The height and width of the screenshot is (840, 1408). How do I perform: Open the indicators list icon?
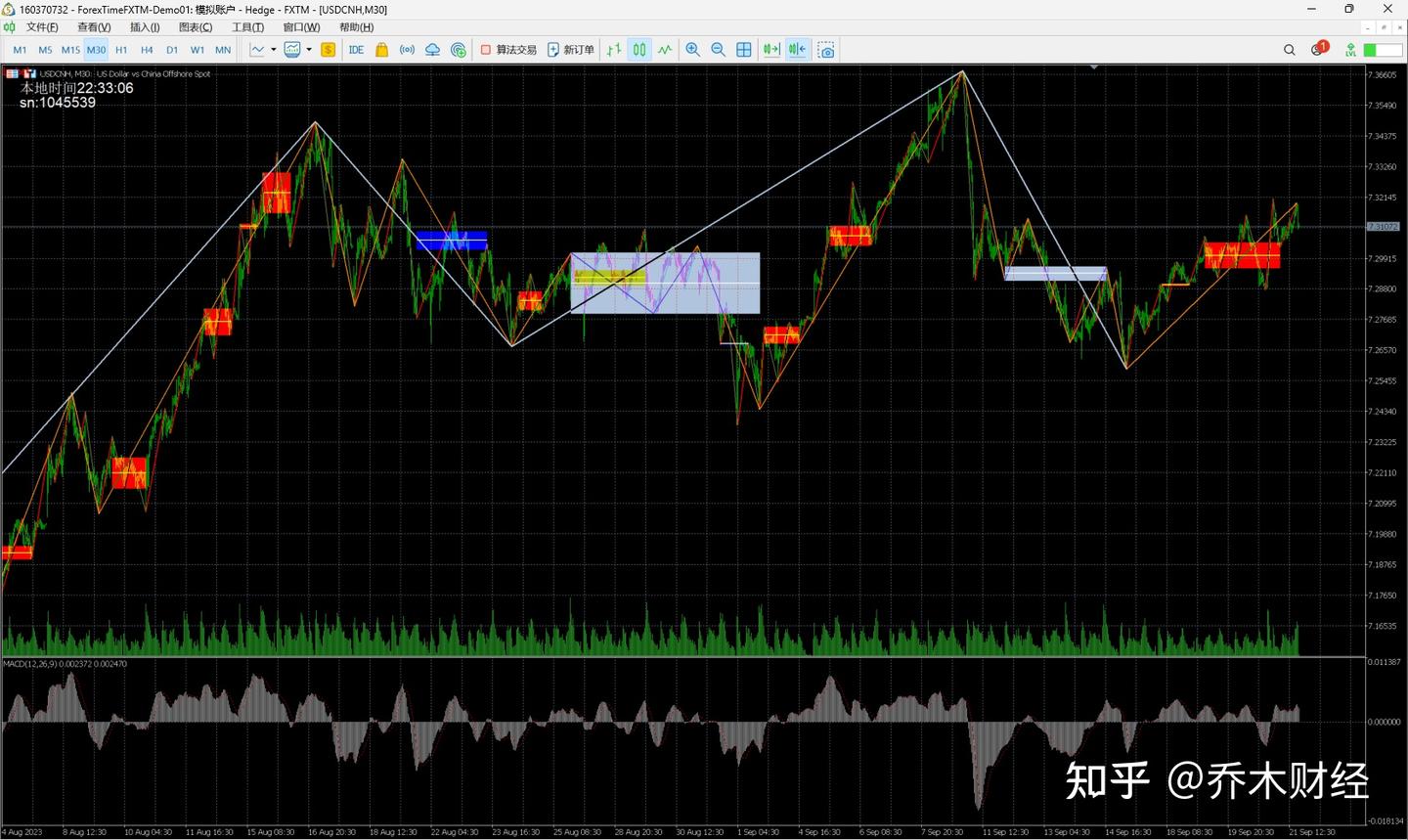292,50
